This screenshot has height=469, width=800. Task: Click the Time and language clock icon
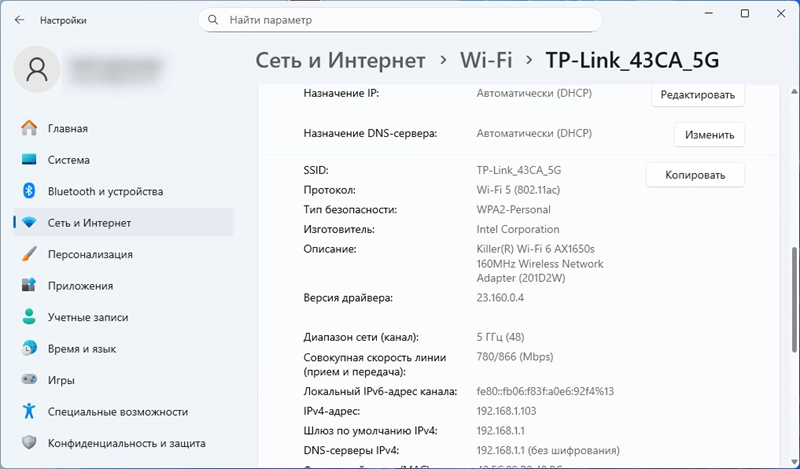29,349
